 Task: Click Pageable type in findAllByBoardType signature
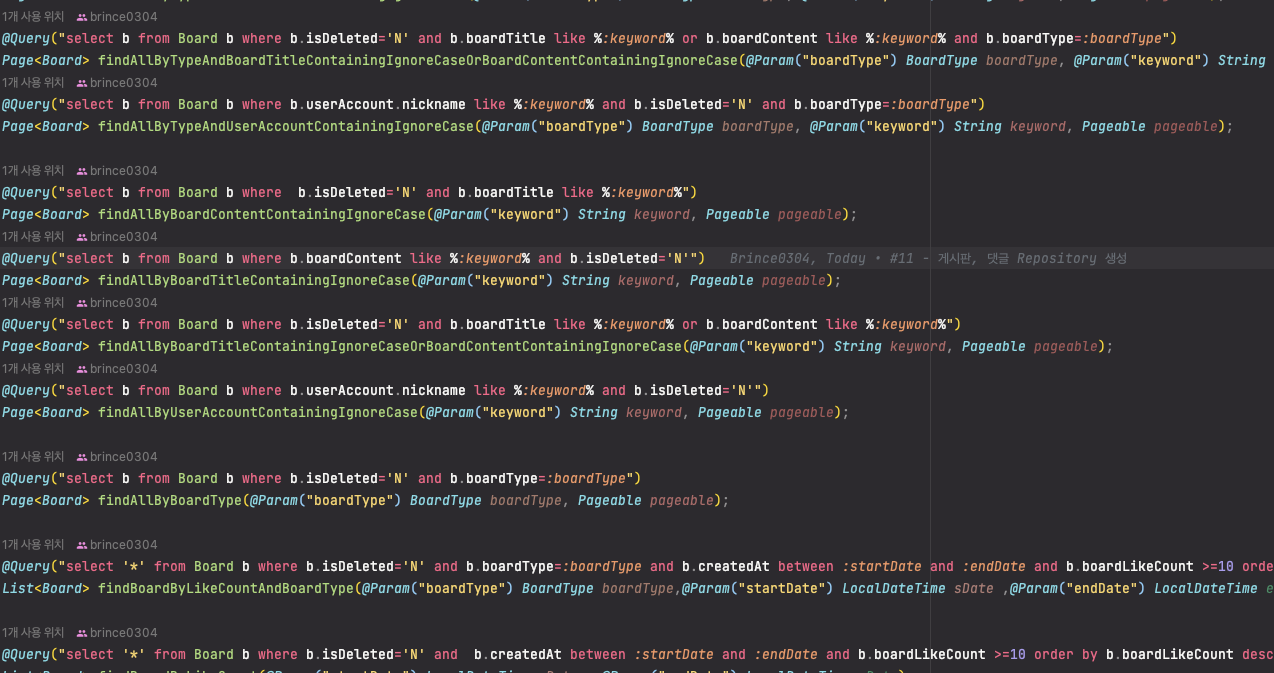(x=610, y=501)
